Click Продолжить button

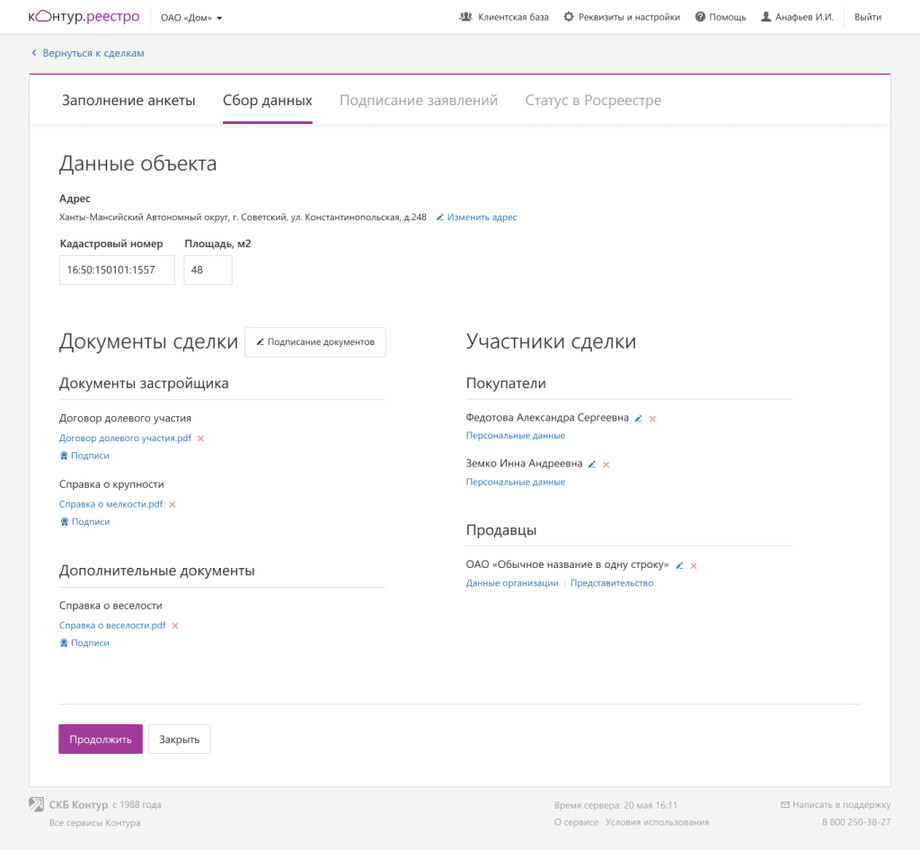coord(100,739)
